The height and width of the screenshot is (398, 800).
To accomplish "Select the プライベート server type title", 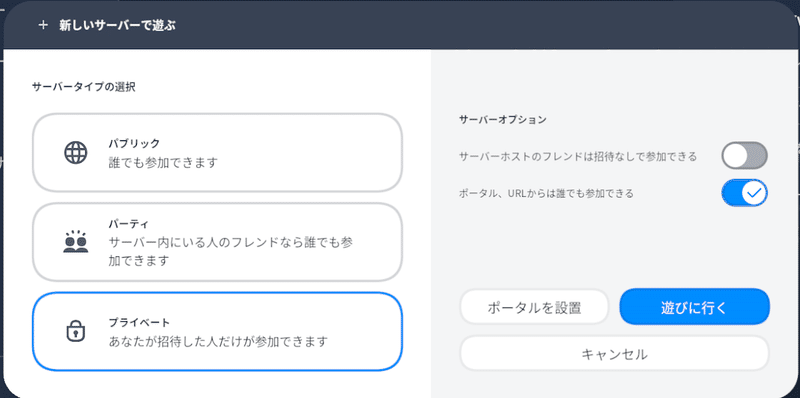I will click(x=139, y=322).
